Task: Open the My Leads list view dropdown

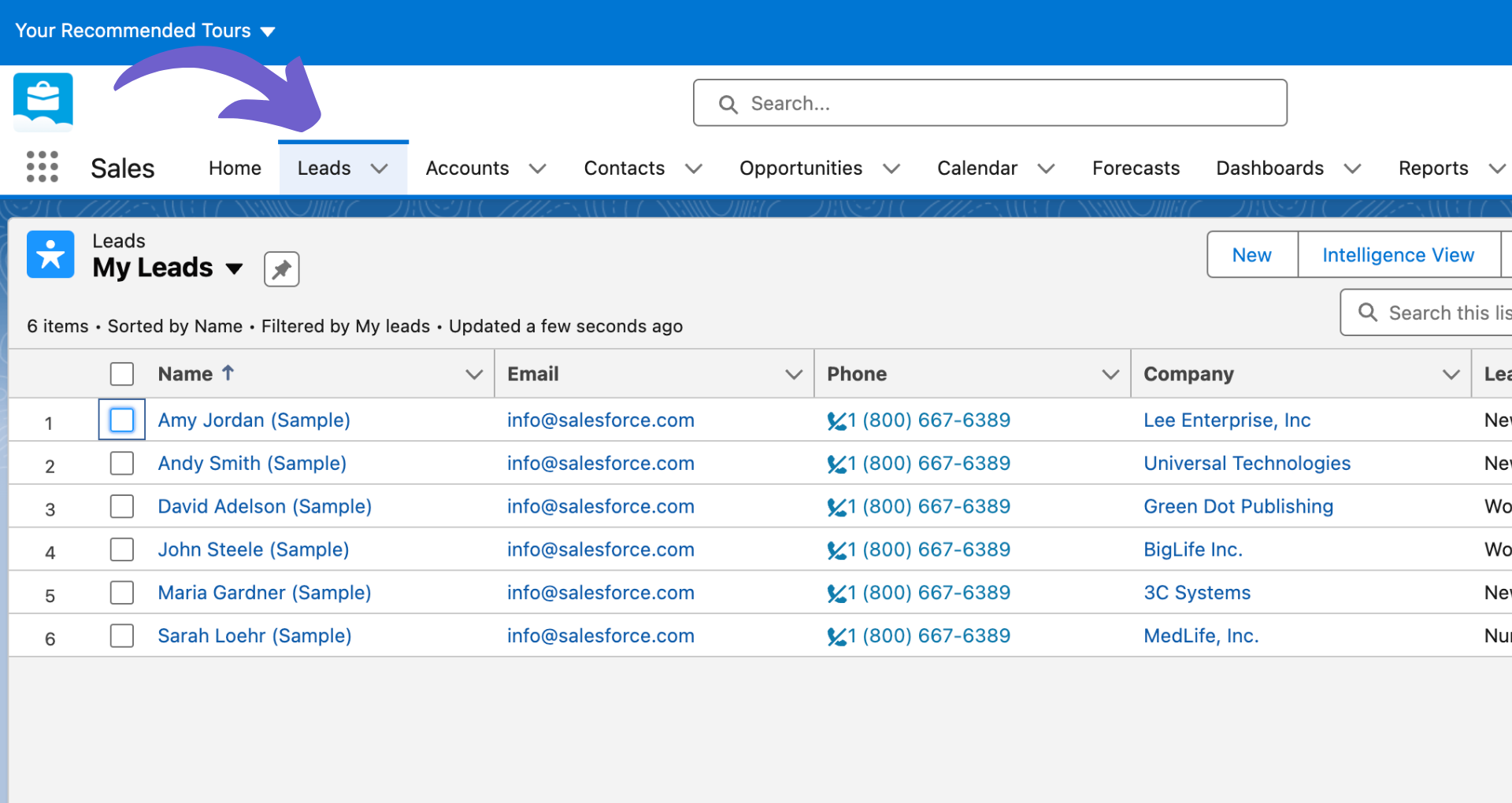Action: (x=234, y=268)
